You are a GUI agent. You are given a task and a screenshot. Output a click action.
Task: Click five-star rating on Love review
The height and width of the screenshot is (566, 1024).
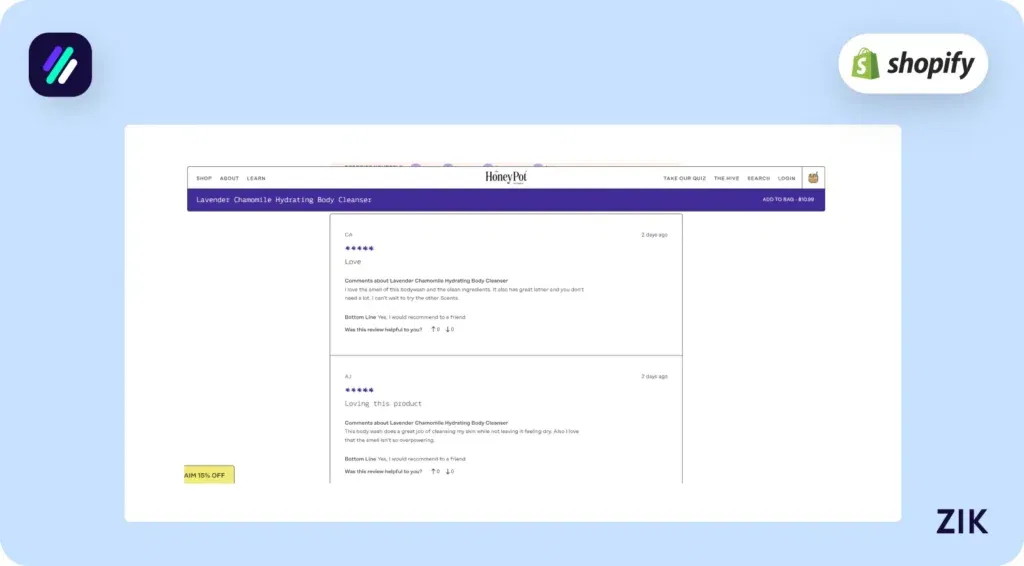pyautogui.click(x=359, y=248)
